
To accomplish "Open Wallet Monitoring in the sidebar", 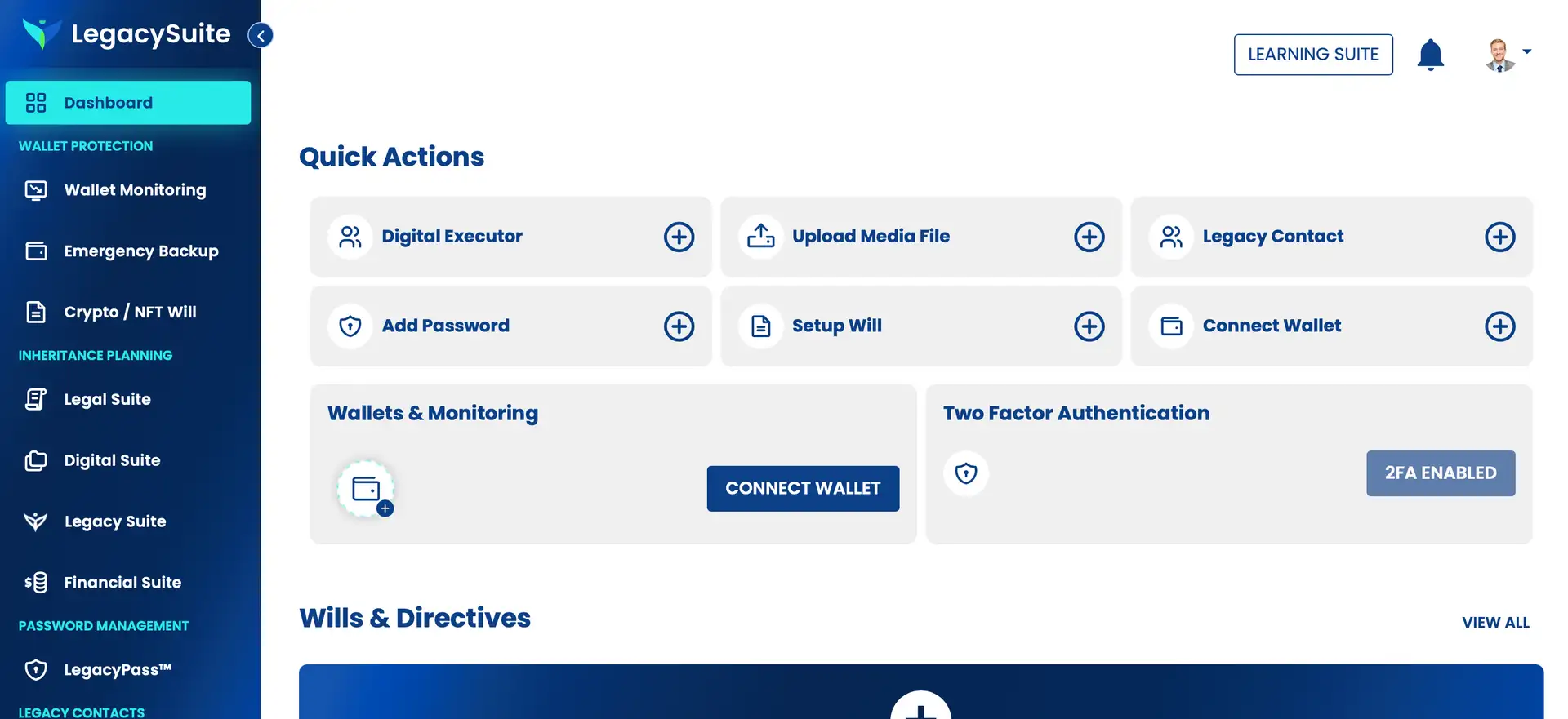I will tap(135, 190).
